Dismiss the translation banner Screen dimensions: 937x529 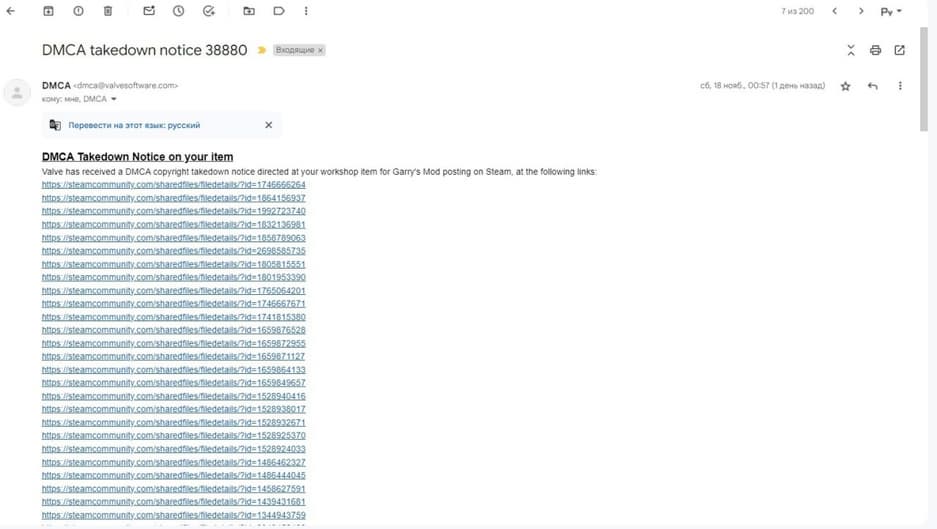268,125
